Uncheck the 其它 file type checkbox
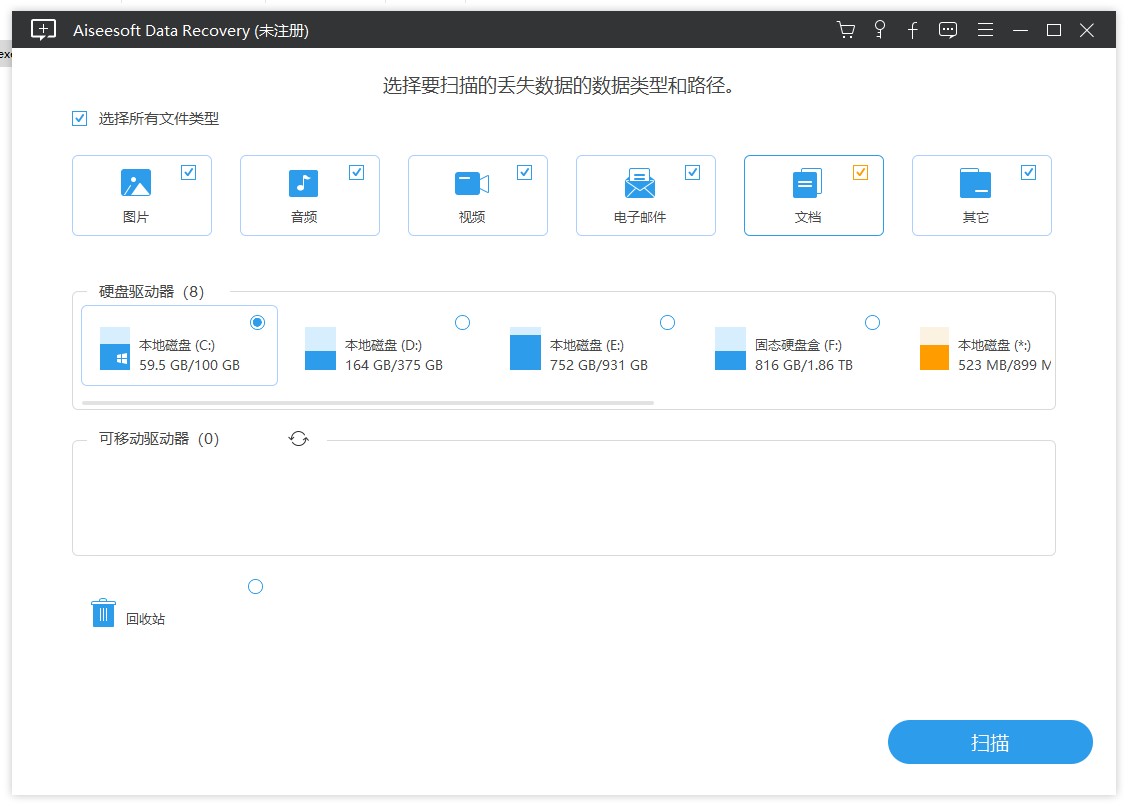 (1029, 173)
